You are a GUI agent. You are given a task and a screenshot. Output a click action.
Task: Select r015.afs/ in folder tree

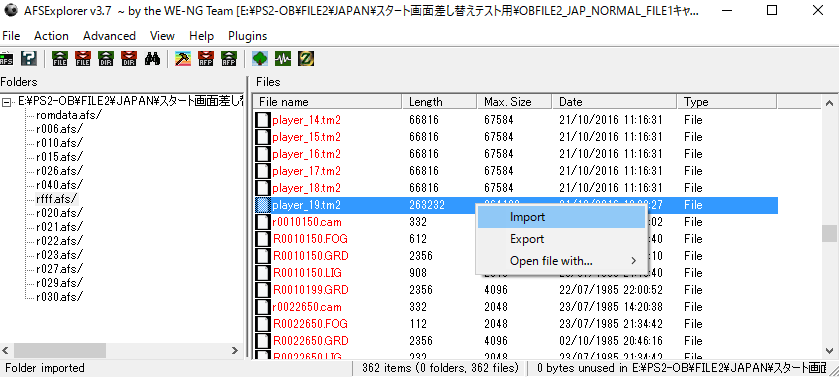tap(59, 157)
